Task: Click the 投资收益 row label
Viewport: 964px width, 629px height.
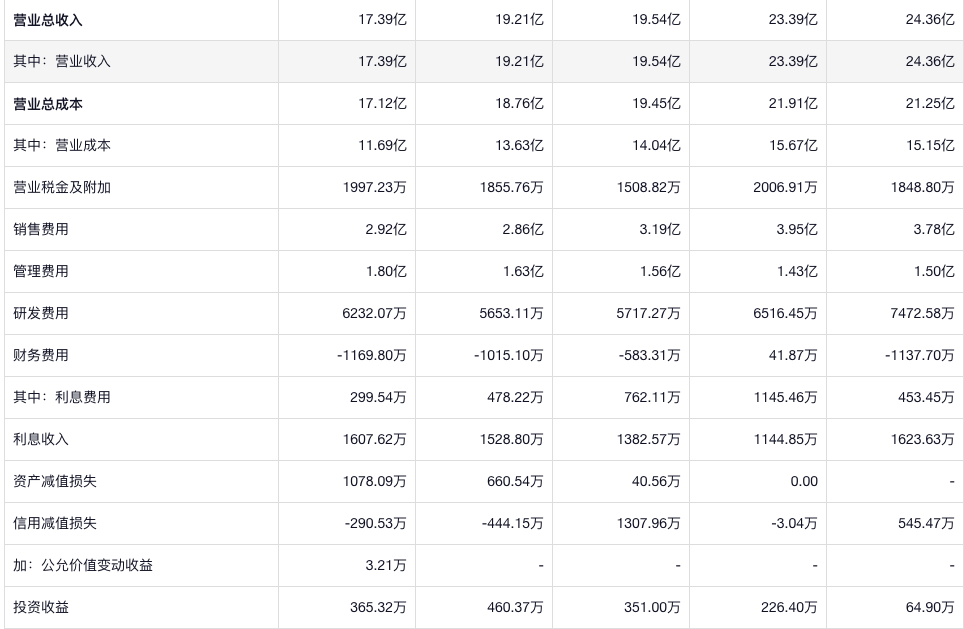Action: pos(41,608)
